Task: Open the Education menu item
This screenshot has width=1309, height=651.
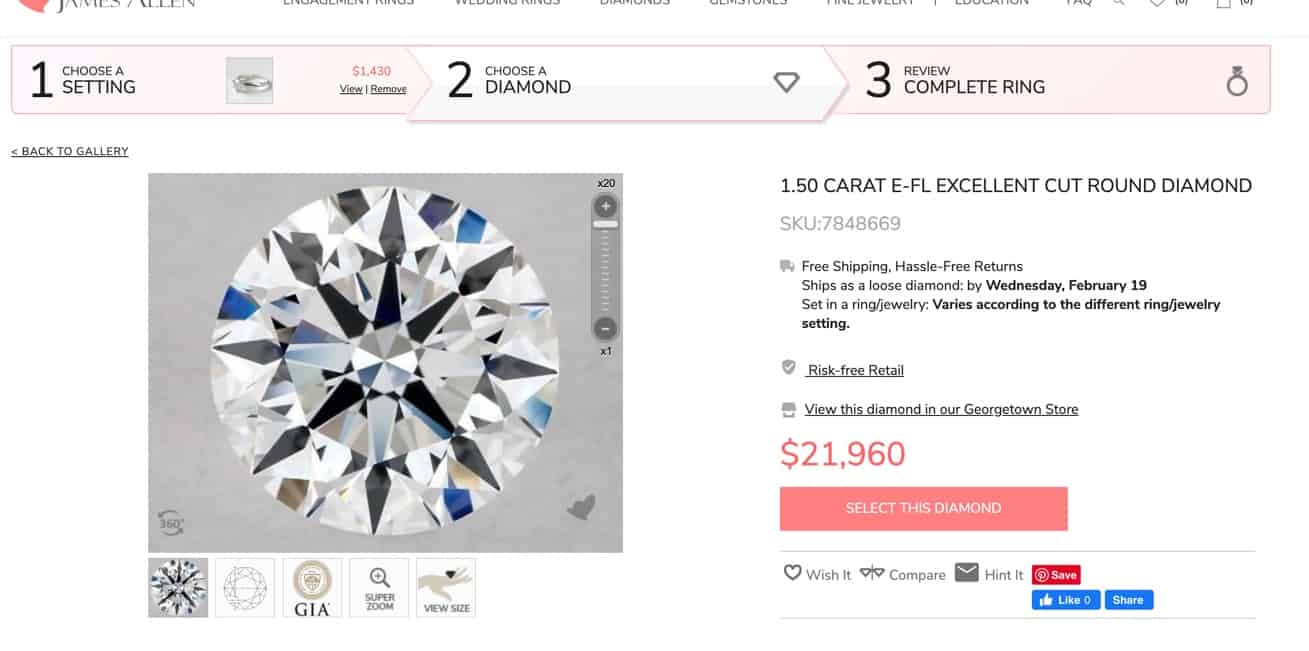Action: [x=991, y=3]
